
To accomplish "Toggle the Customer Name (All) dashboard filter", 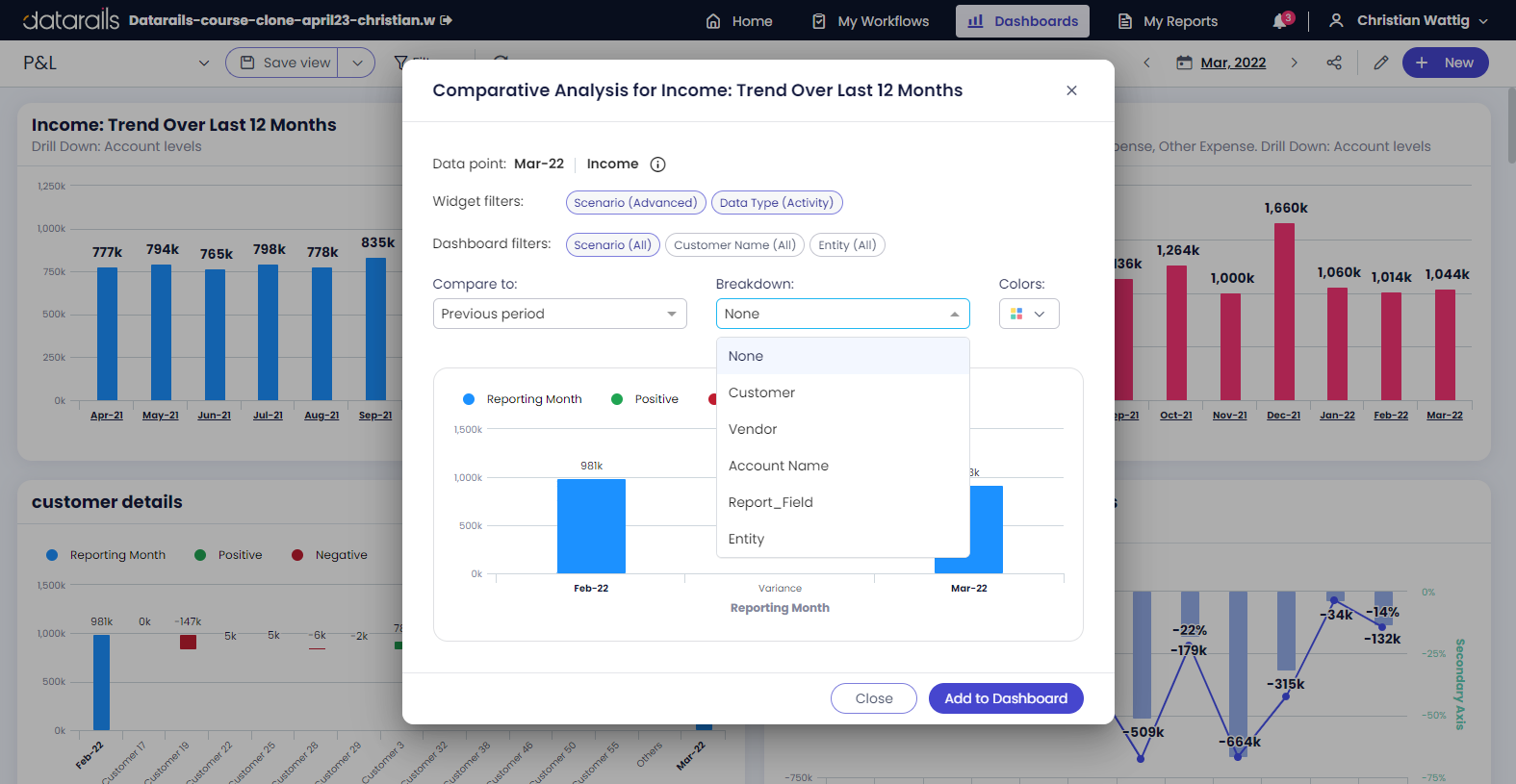I will coord(734,245).
